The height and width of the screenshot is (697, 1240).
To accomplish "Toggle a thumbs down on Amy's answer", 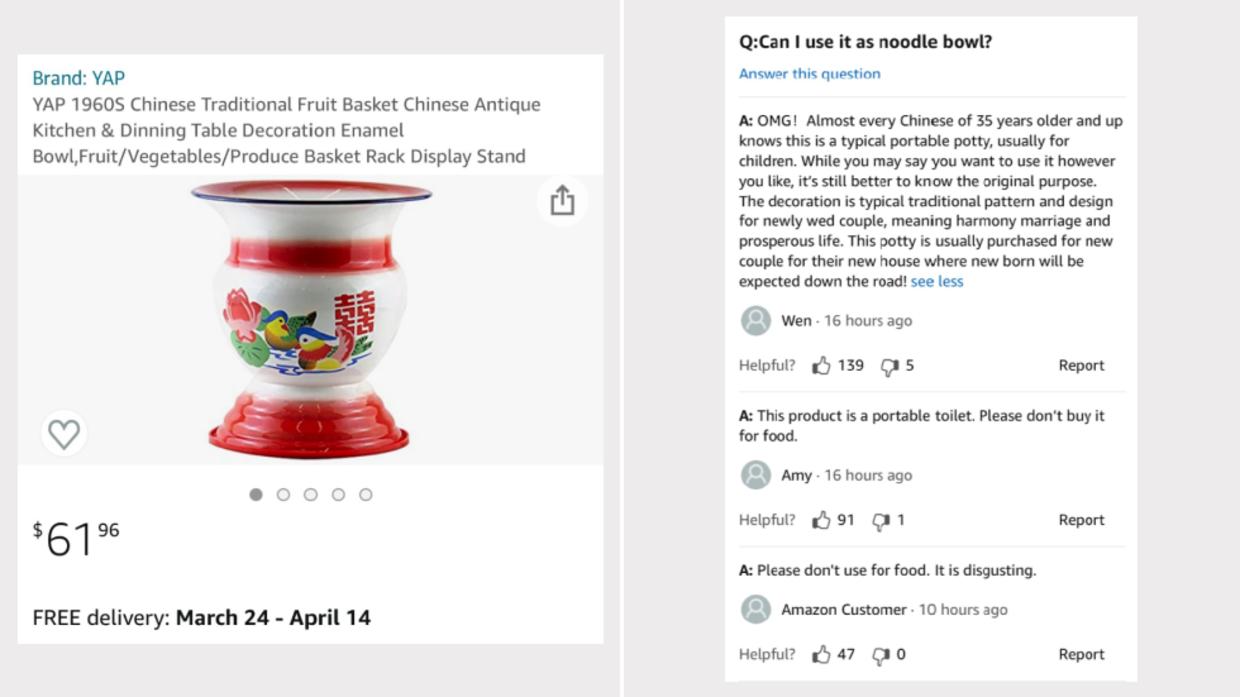I will [x=879, y=520].
